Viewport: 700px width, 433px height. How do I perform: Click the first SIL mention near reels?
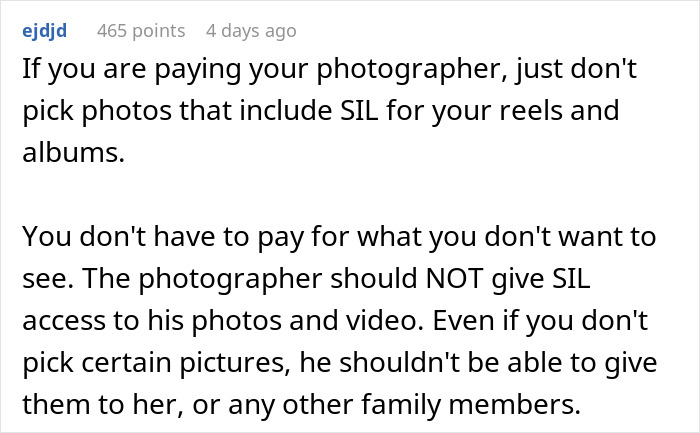coord(358,110)
